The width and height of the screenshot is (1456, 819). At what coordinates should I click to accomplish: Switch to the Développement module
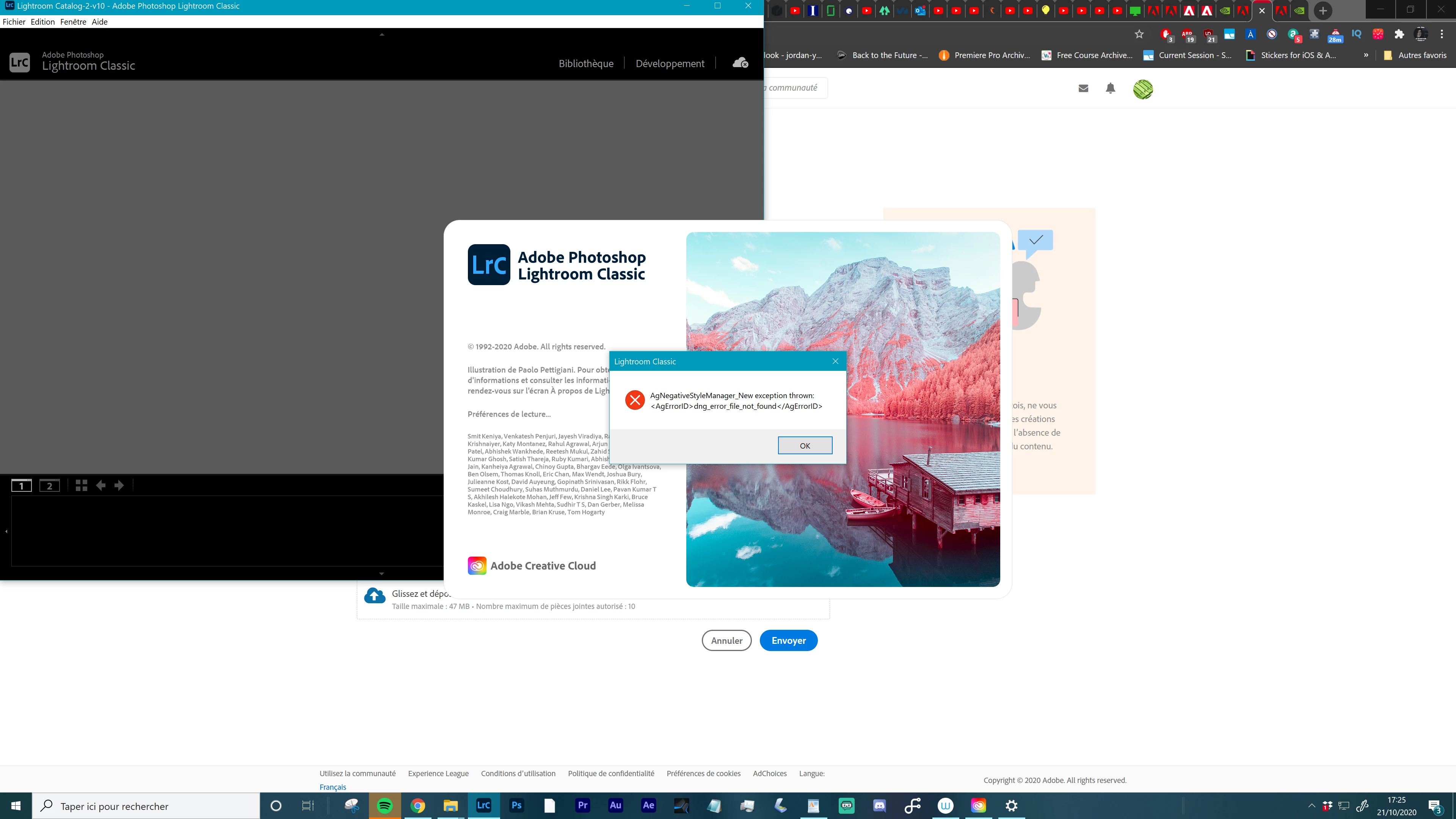670,63
